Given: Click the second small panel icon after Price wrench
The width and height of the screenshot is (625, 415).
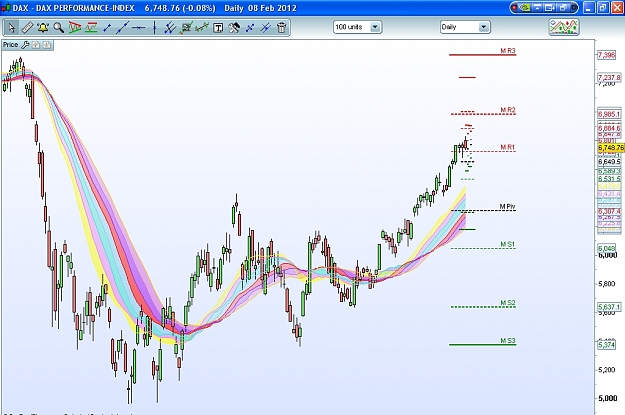Looking at the screenshot, I should pos(47,45).
